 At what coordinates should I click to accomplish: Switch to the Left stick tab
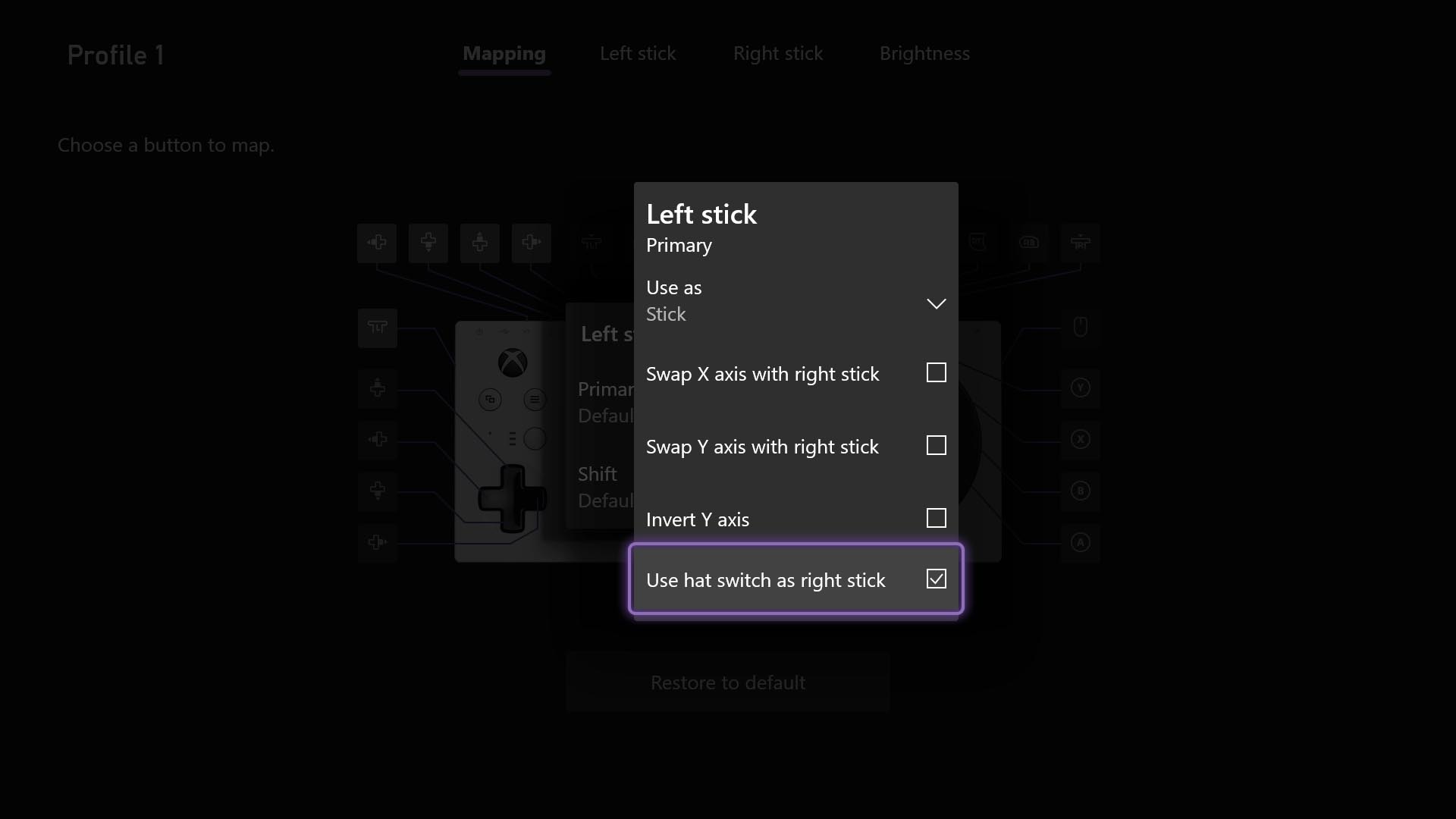click(637, 52)
